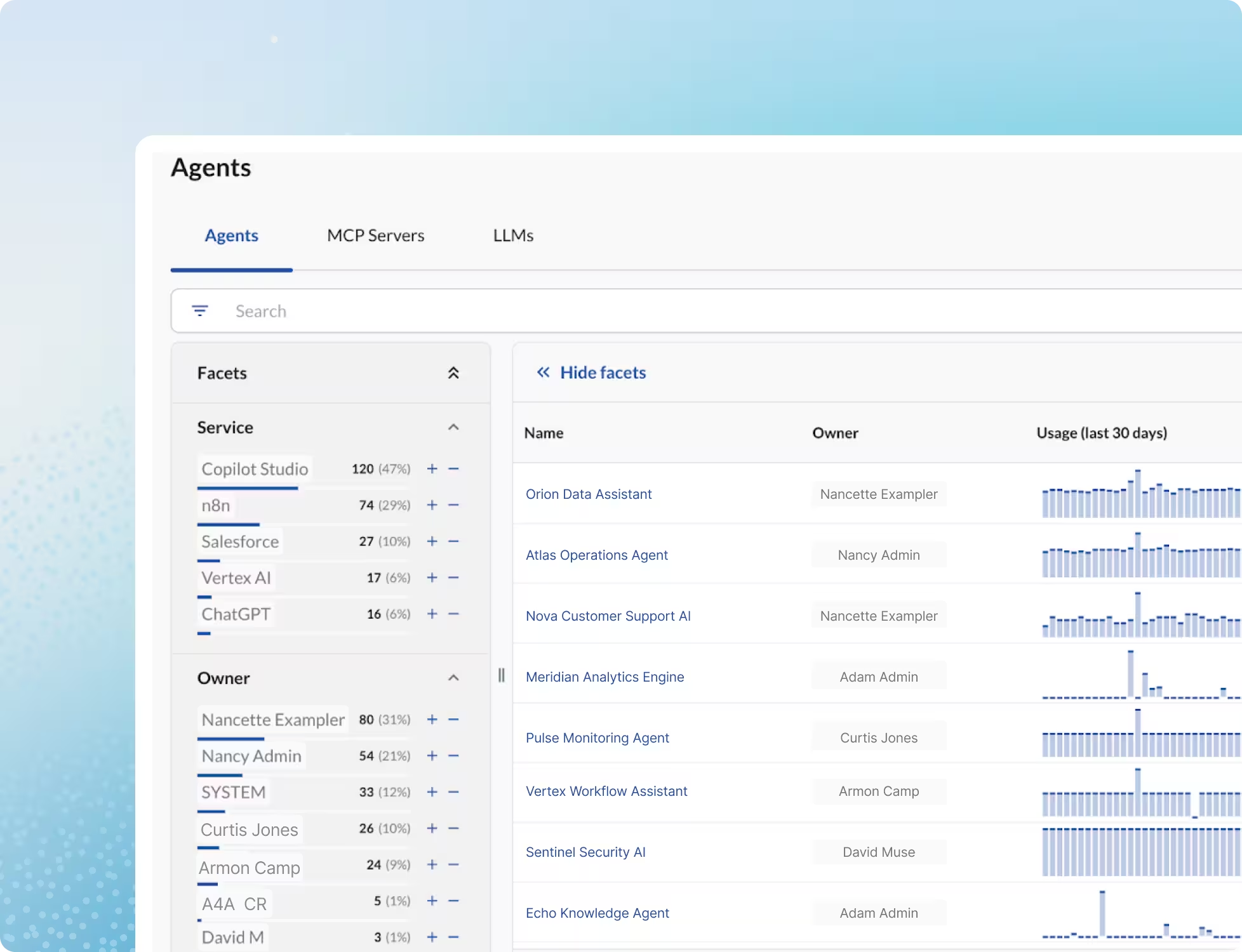Switch to the Agents tab
Screen dimensions: 1242x952
231,235
